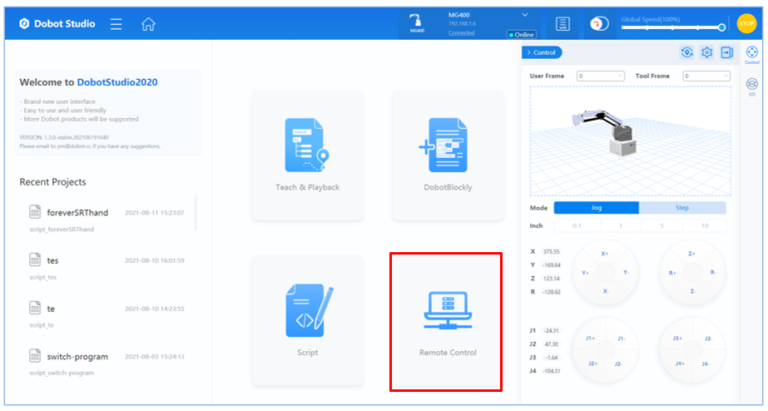The height and width of the screenshot is (411, 768).
Task: Open the Script programming module
Action: pos(307,320)
